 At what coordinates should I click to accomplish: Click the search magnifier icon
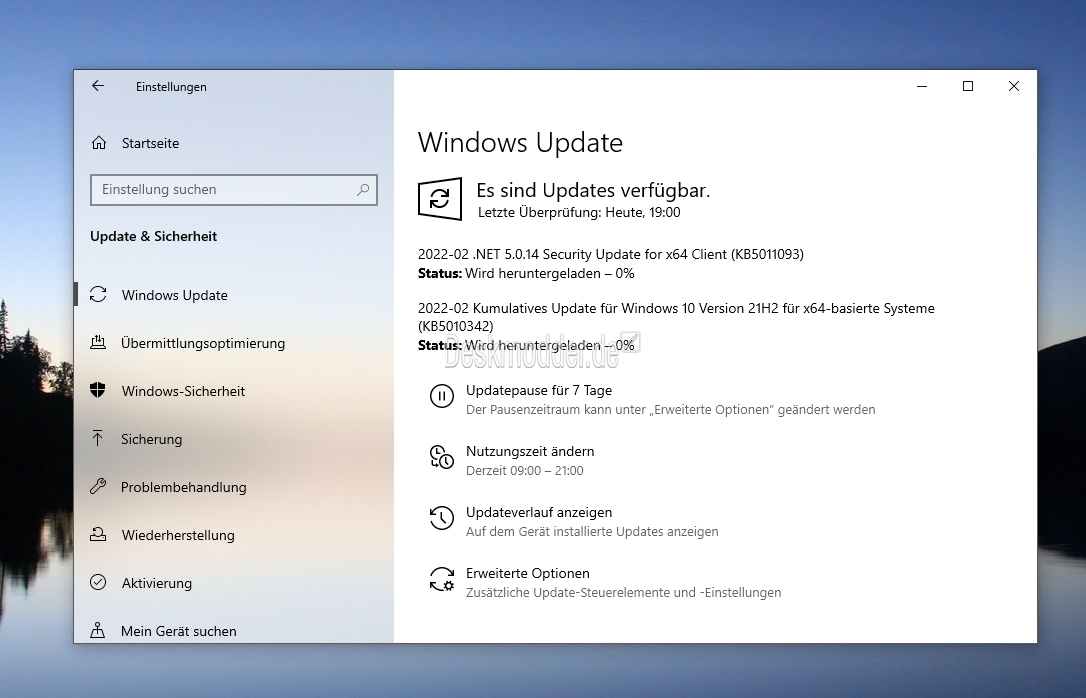tap(363, 190)
